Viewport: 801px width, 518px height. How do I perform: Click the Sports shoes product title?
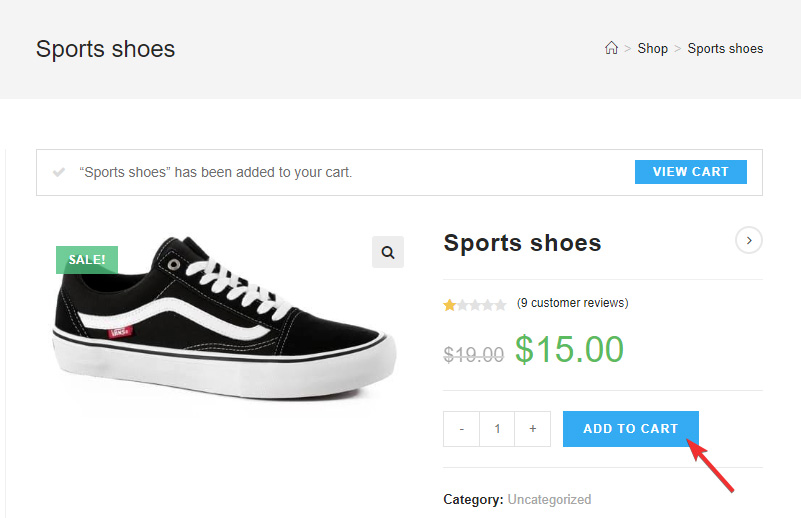pos(522,243)
